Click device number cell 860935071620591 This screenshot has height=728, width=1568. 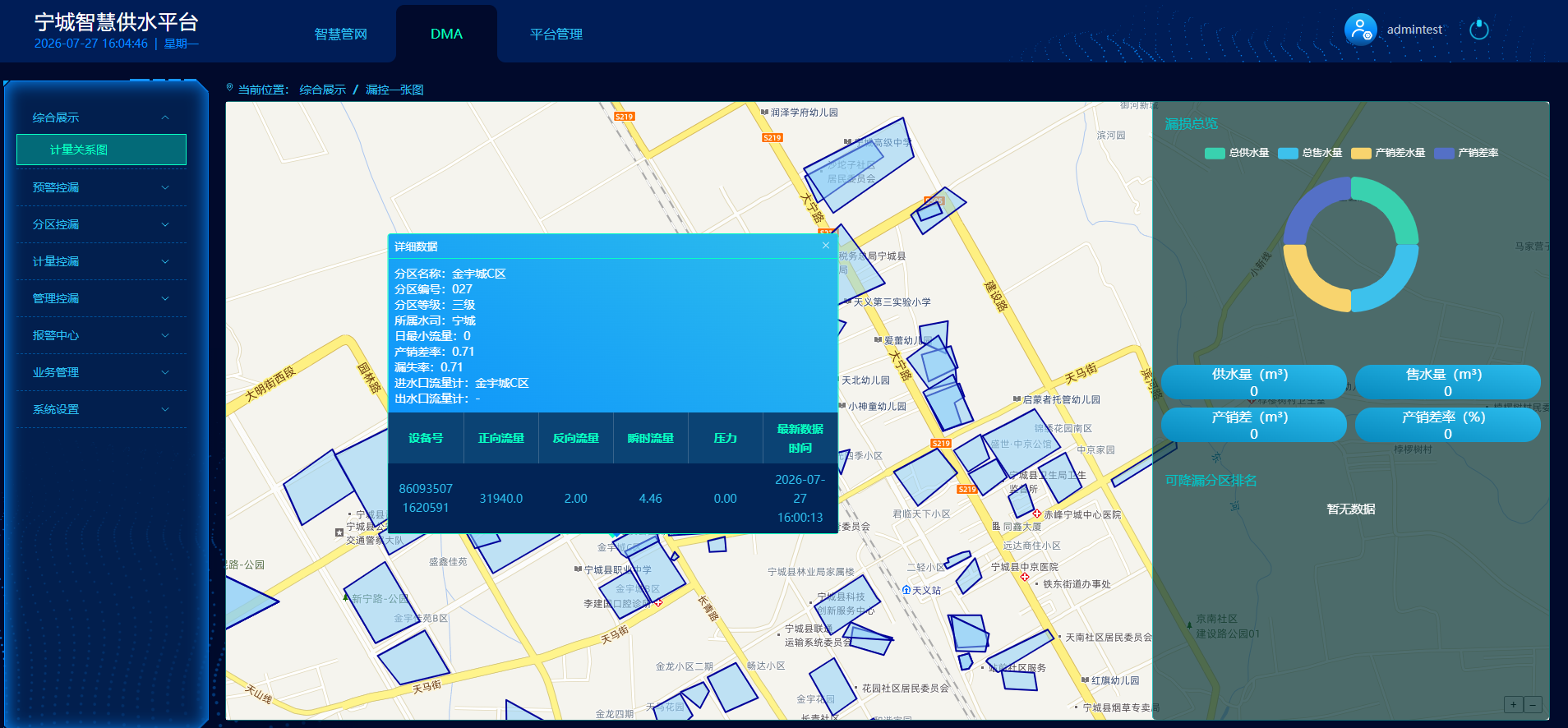coord(426,498)
